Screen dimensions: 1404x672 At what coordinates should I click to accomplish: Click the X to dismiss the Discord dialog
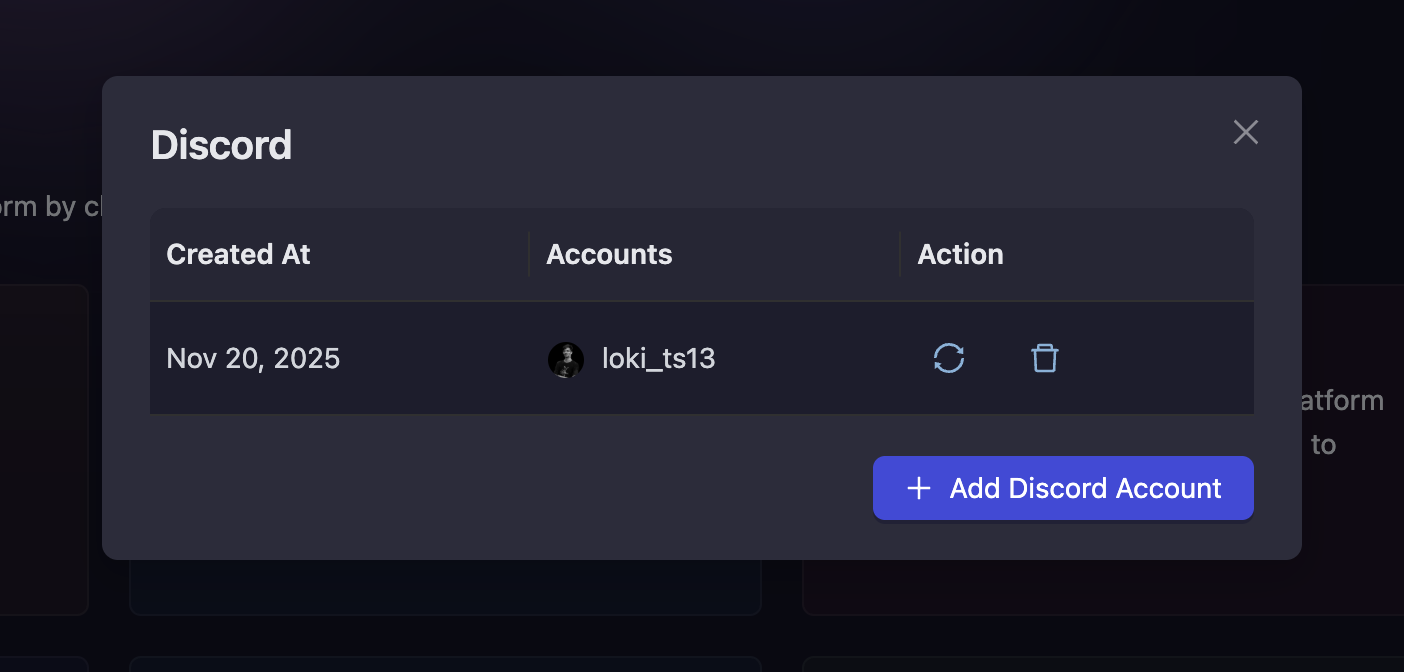pyautogui.click(x=1245, y=132)
